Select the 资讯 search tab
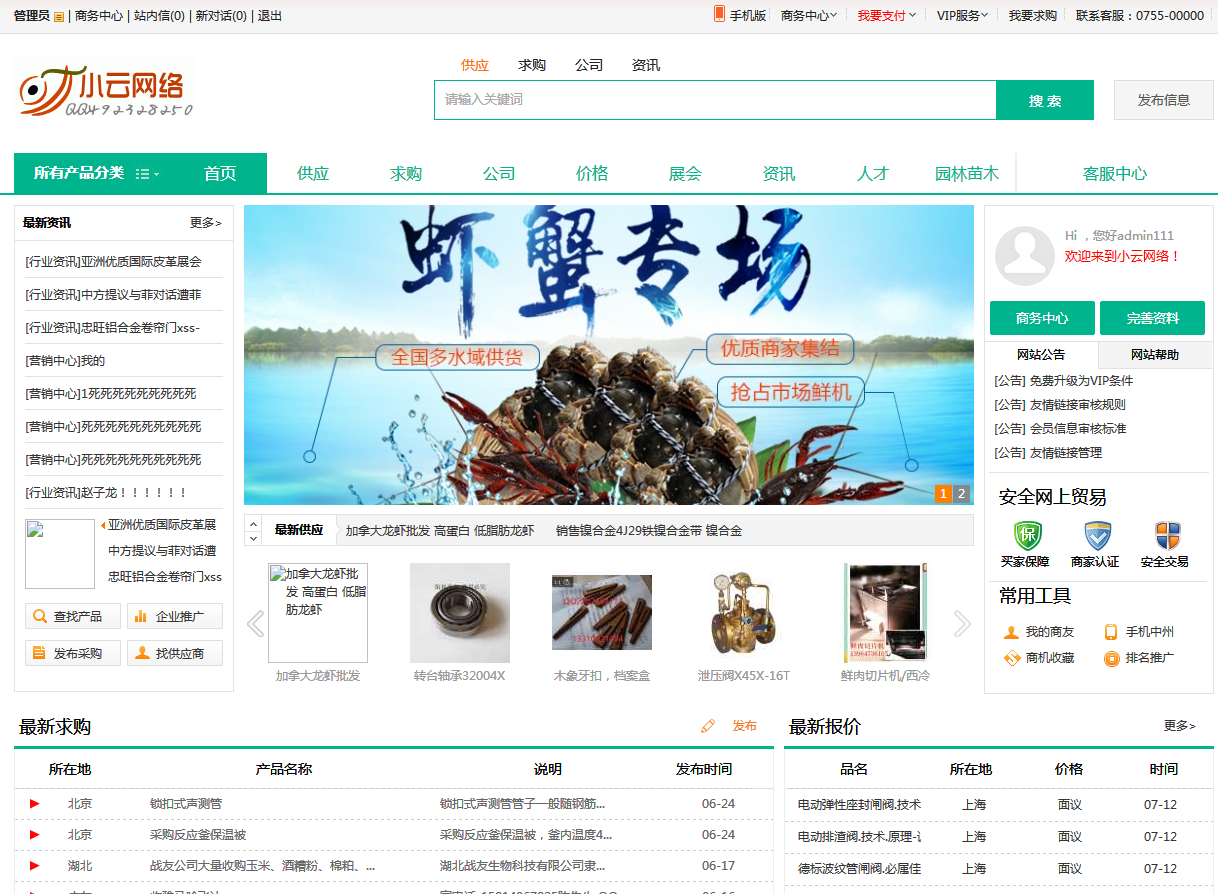 [646, 65]
